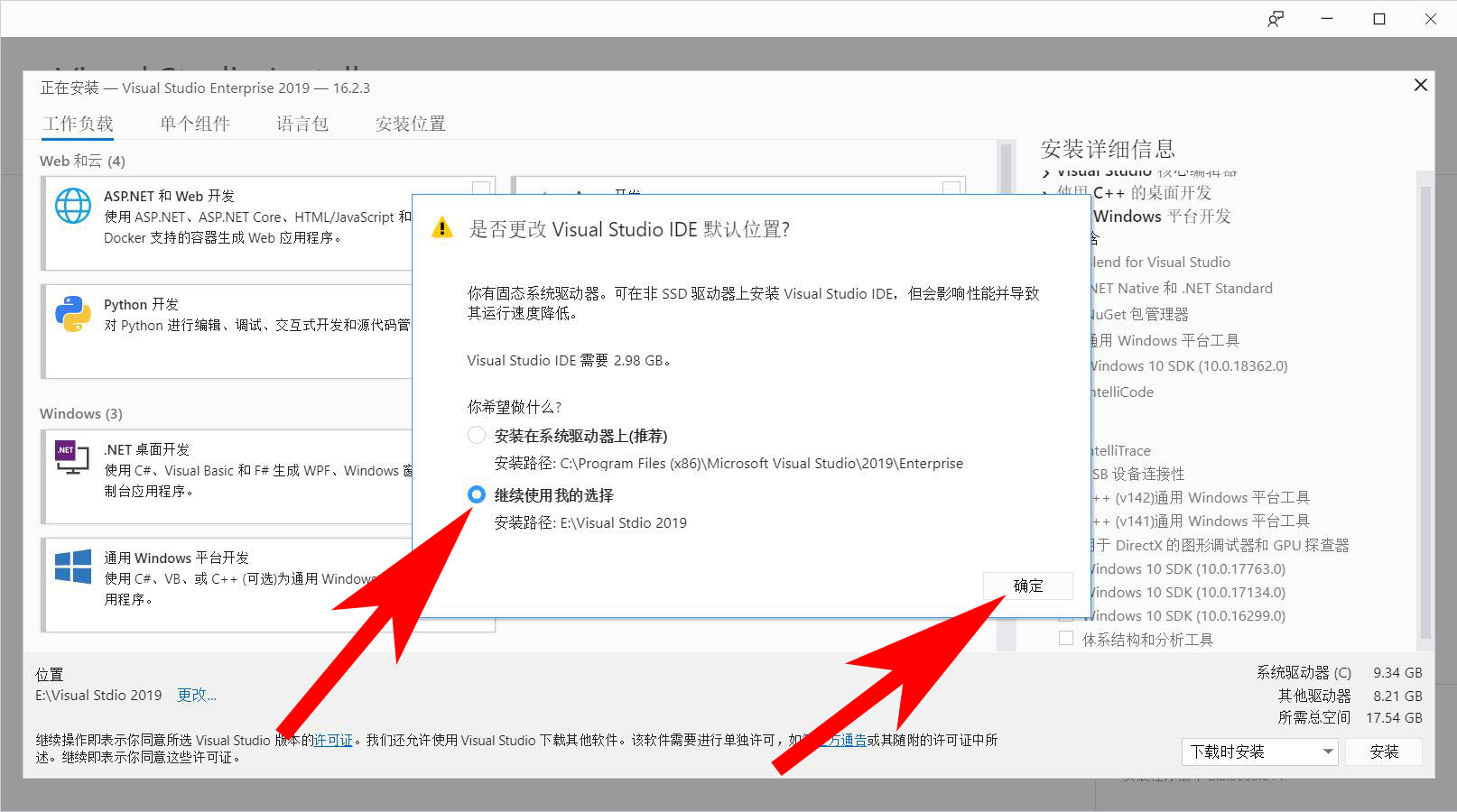This screenshot has height=812, width=1457.
Task: Click the 'NuGet 包管理器' details item
Action: [x=1139, y=314]
